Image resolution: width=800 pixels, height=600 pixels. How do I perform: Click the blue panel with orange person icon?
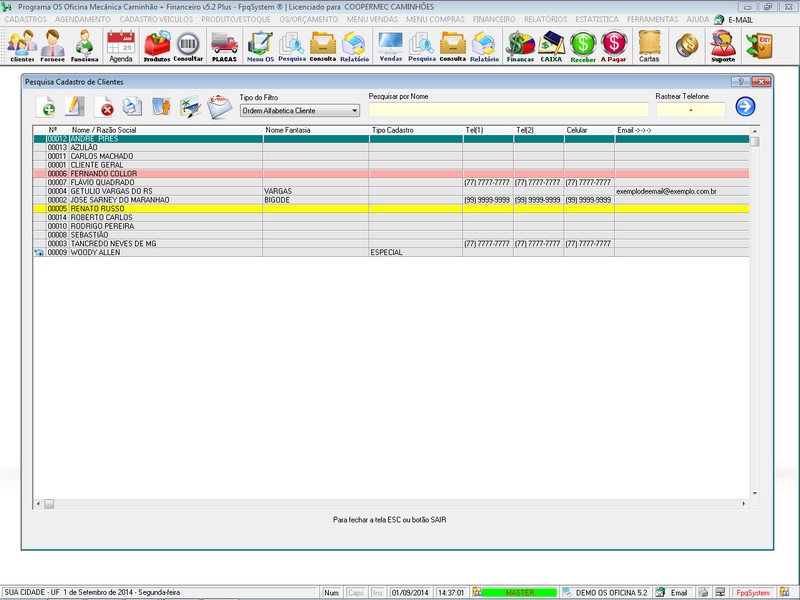[161, 107]
